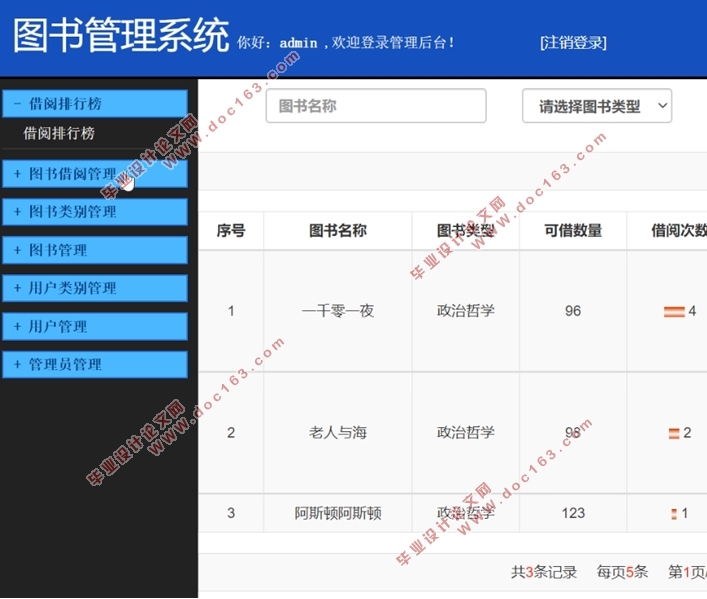Click the 图书名称 column header
This screenshot has width=707, height=599.
338,230
